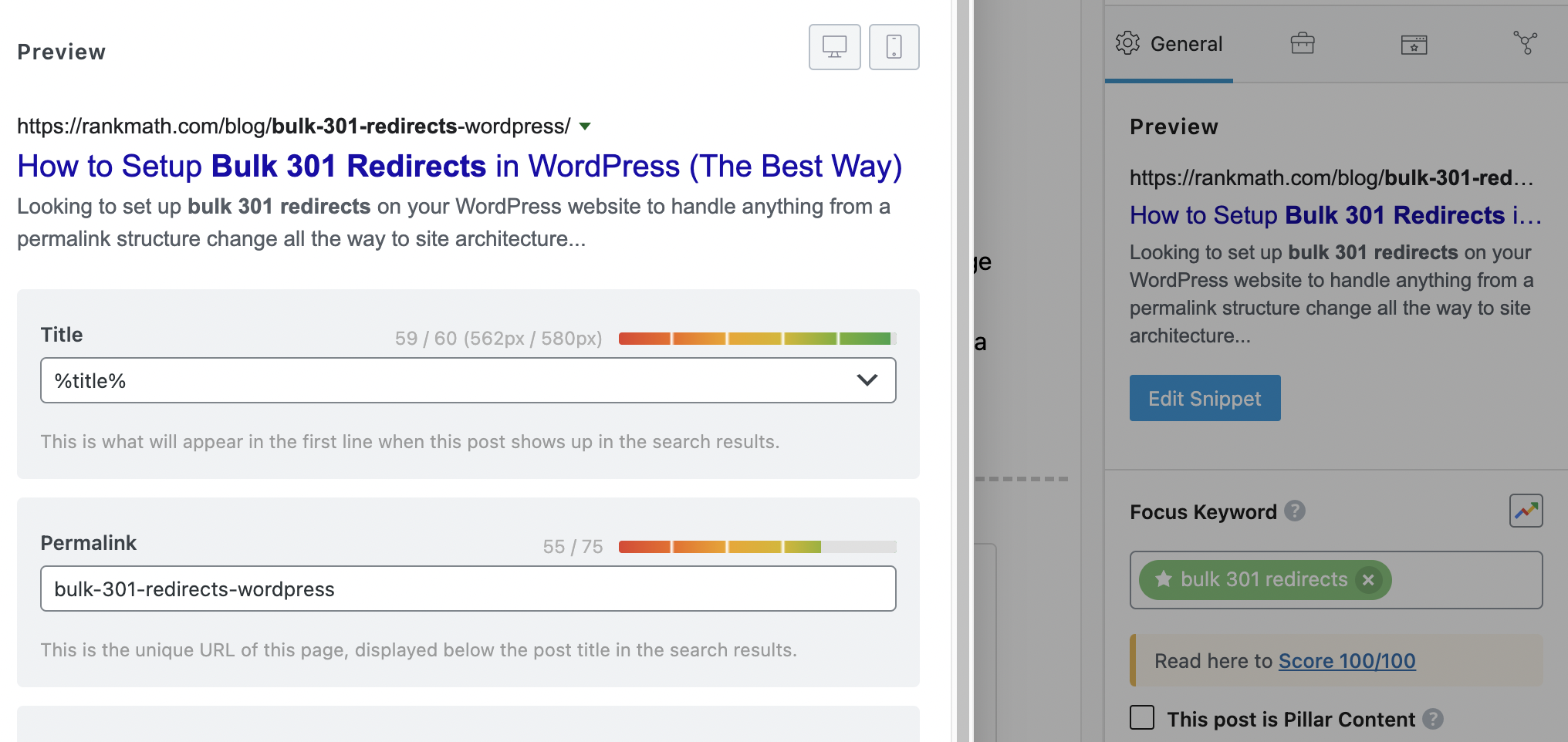1568x742 pixels.
Task: Switch to desktop preview mode
Action: (x=834, y=47)
